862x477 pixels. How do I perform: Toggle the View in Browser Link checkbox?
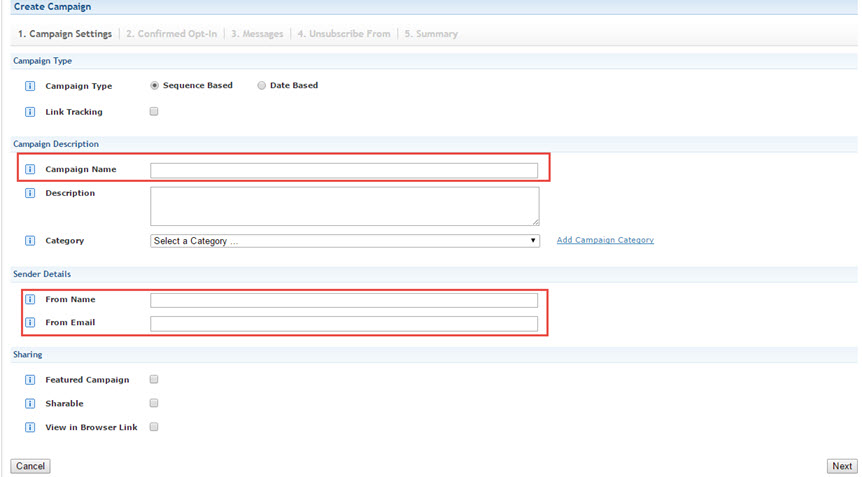(154, 427)
